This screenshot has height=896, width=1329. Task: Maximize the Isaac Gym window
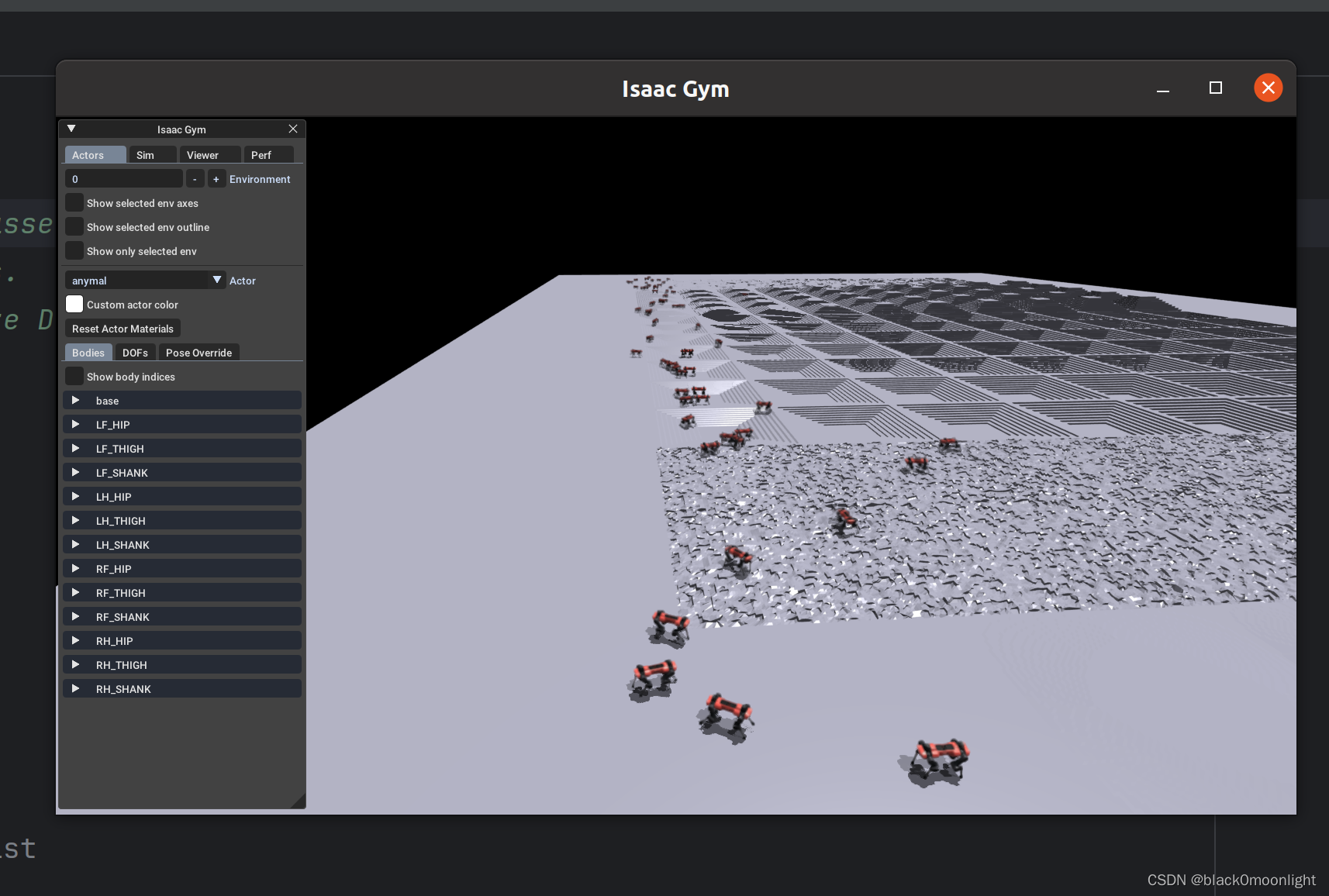point(1216,88)
